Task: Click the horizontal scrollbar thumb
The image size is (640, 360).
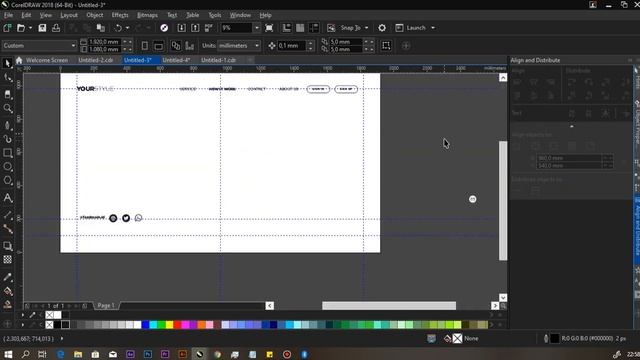Action: click(x=389, y=305)
